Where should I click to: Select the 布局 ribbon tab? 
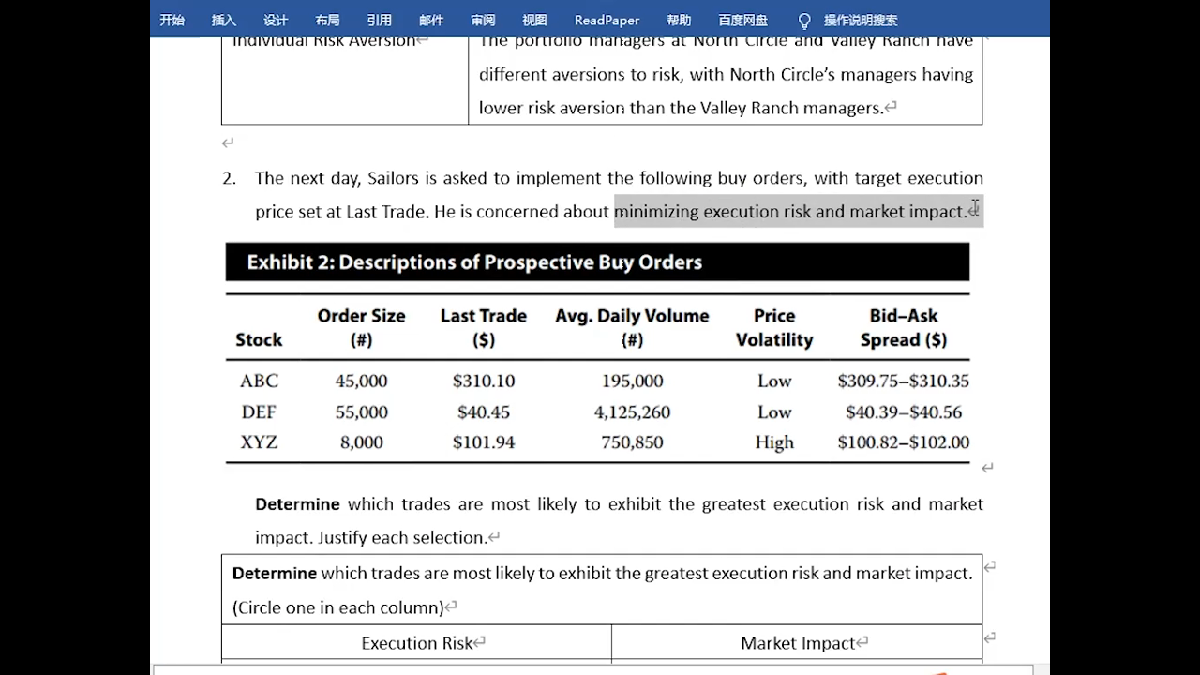pos(327,20)
